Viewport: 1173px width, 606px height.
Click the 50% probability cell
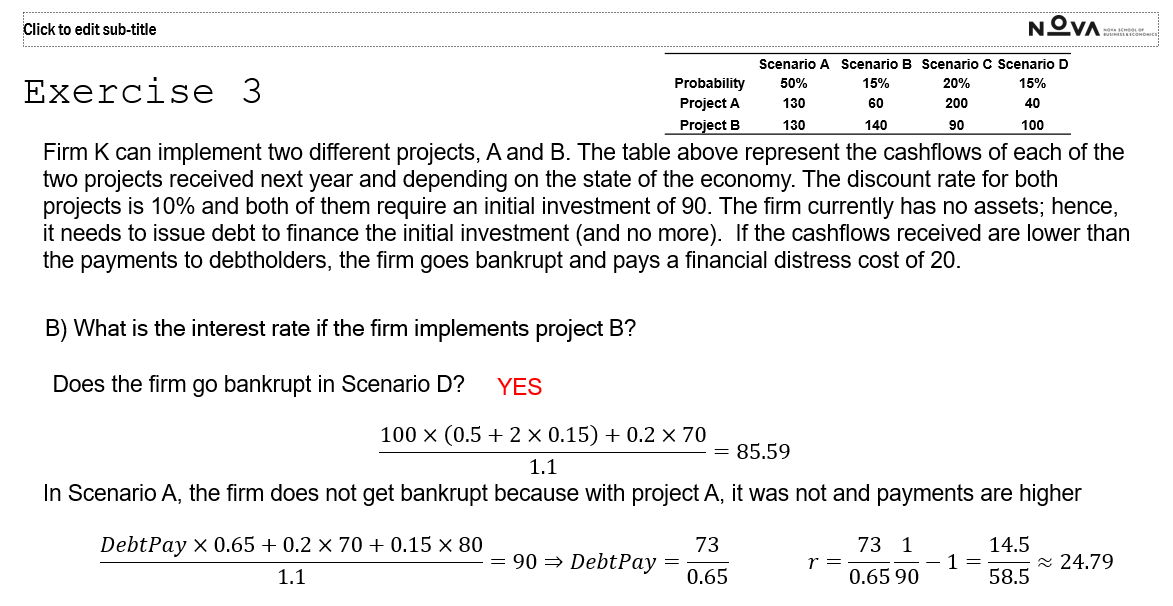(x=794, y=83)
